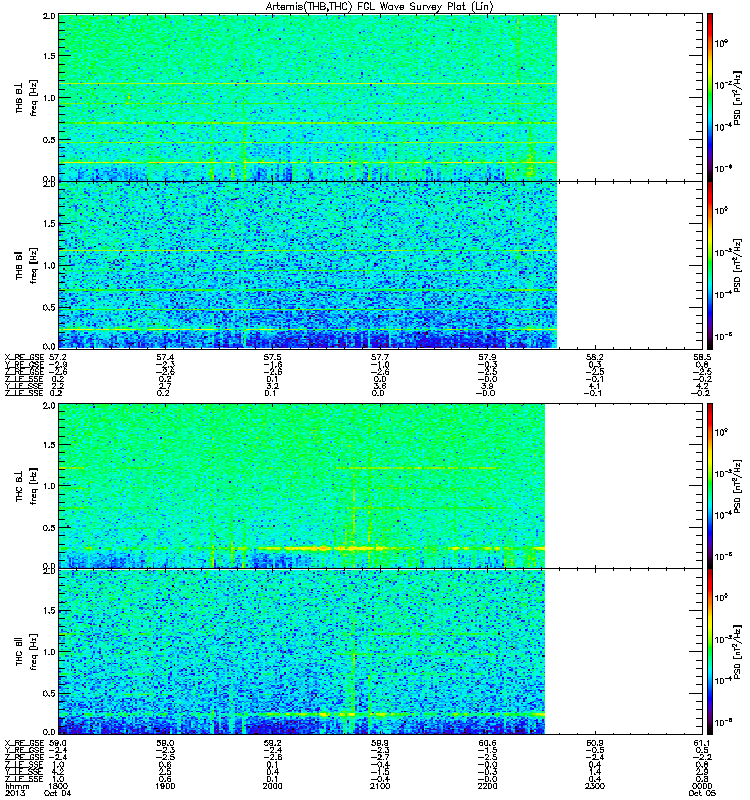Select the 2200 time tick label
This screenshot has width=750, height=800.
[x=487, y=786]
